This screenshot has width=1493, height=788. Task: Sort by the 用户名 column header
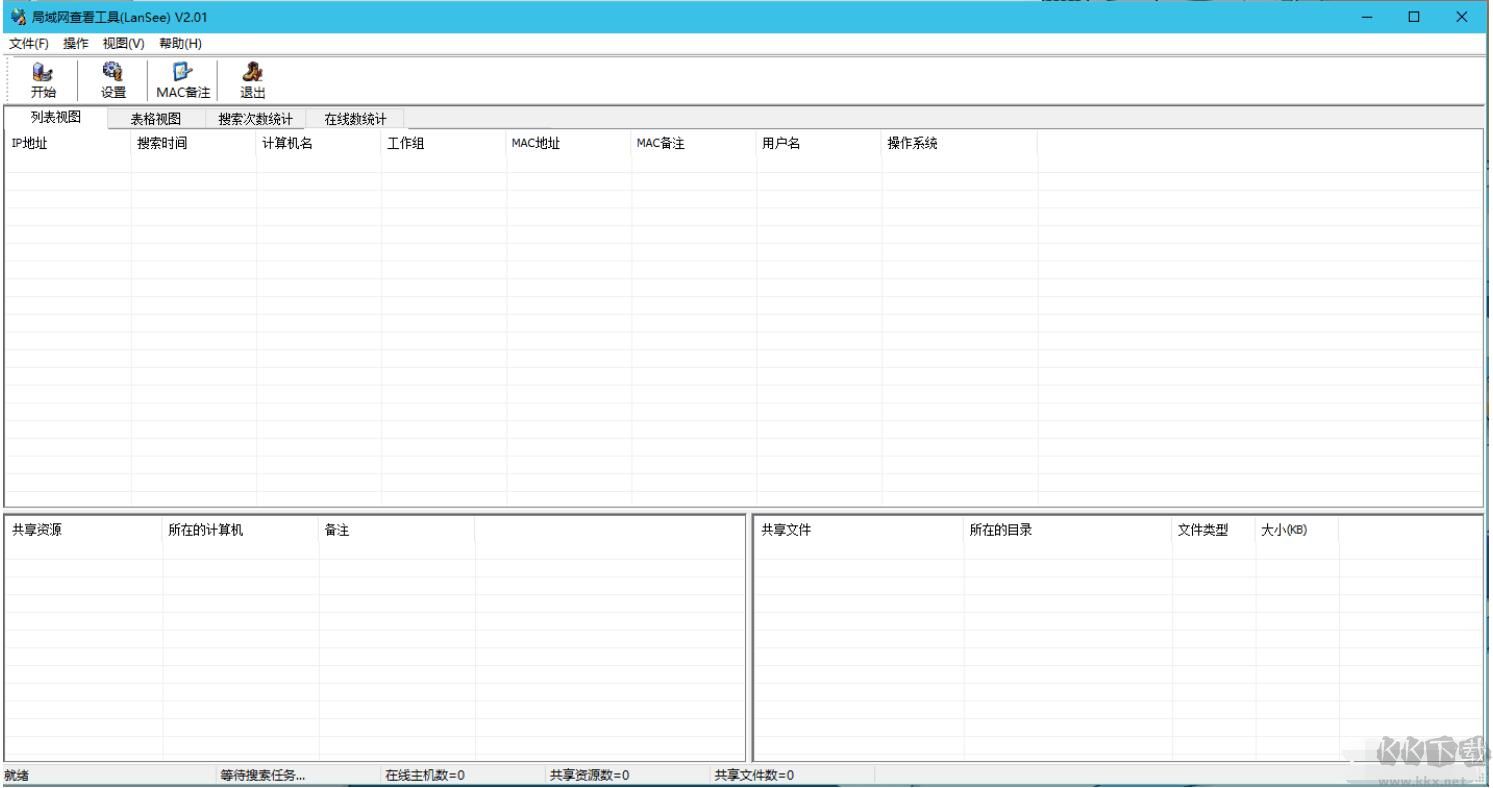coord(819,143)
